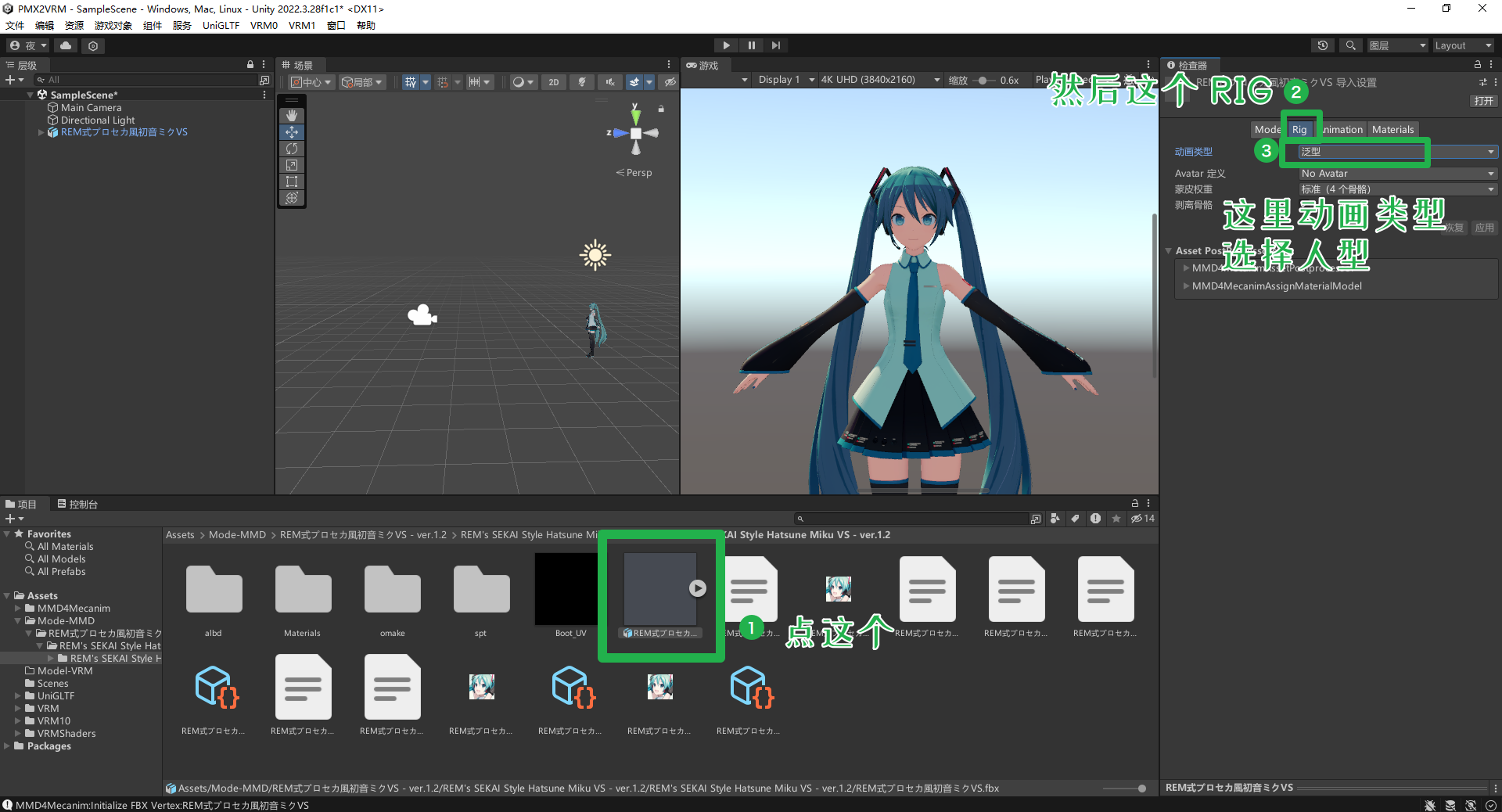Click the Play button
The height and width of the screenshot is (812, 1502).
pyautogui.click(x=726, y=45)
